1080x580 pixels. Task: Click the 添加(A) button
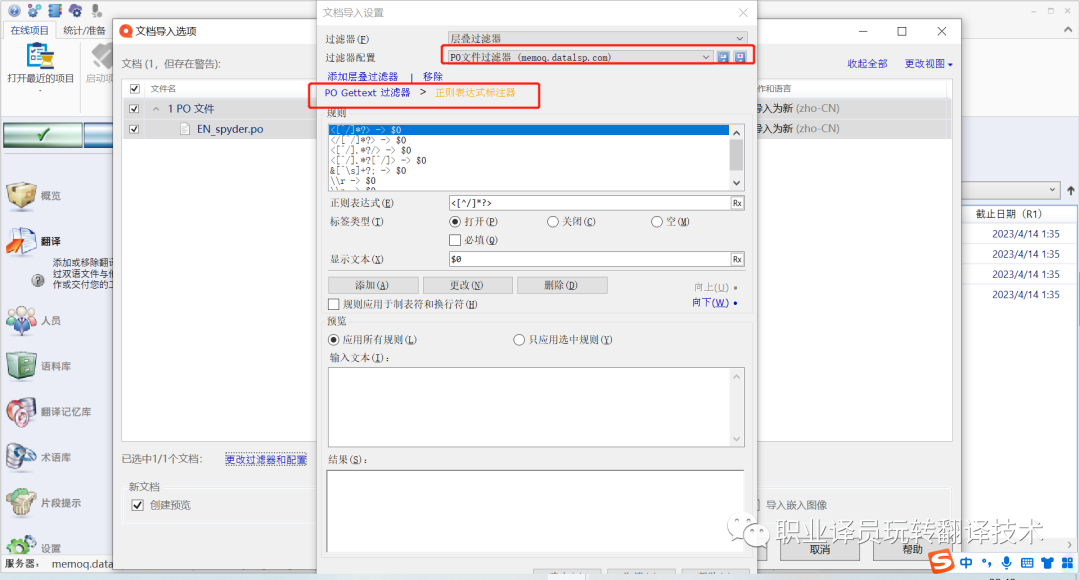coord(373,285)
